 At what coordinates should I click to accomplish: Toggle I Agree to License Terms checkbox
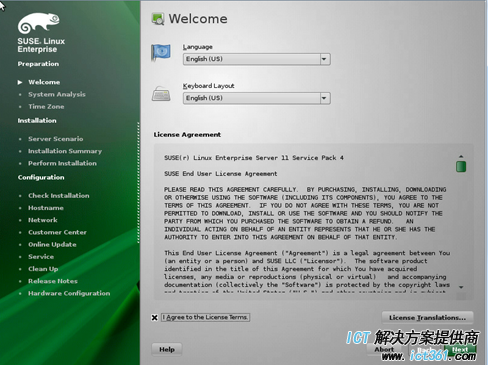(154, 318)
